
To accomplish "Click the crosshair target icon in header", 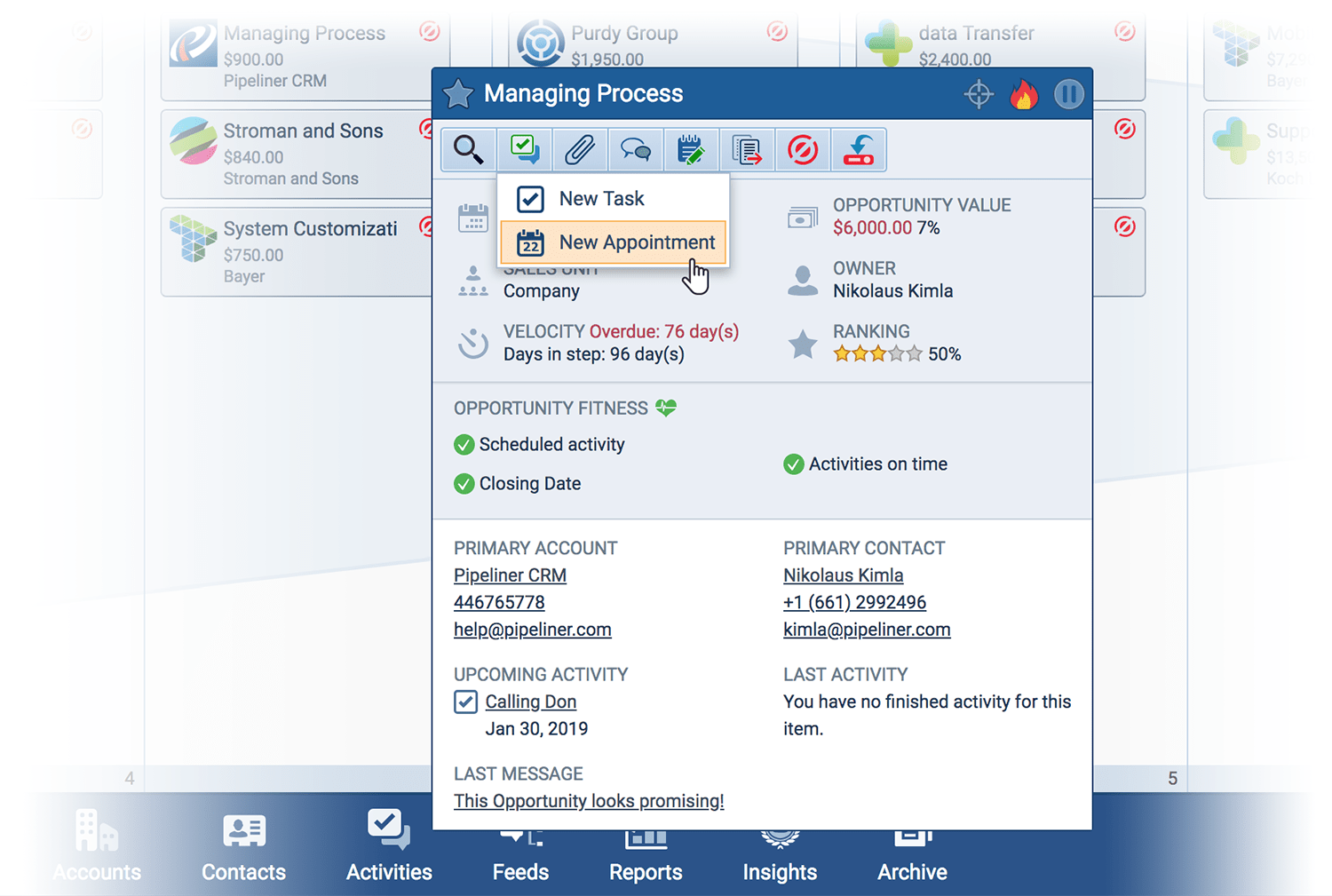I will click(x=979, y=94).
